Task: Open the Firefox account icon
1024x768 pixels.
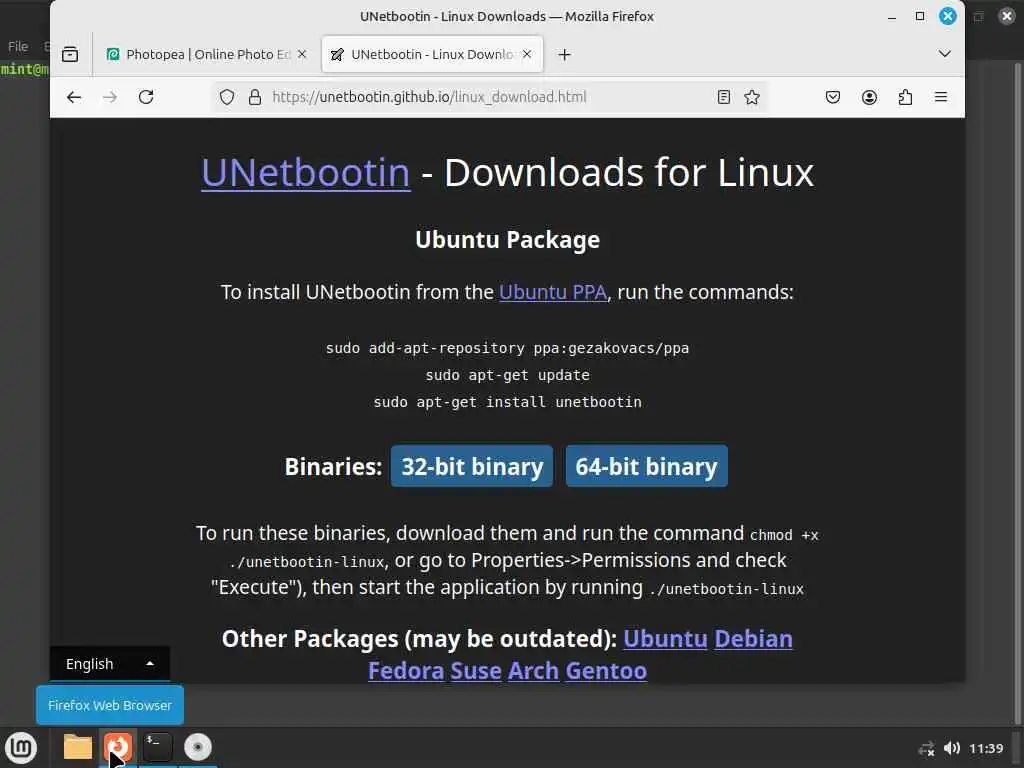Action: point(869,97)
